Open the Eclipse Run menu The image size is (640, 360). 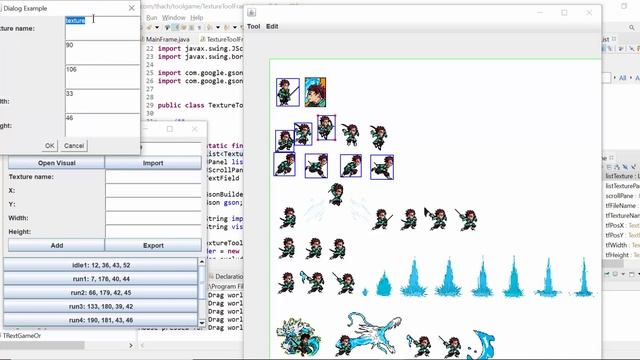tap(151, 18)
